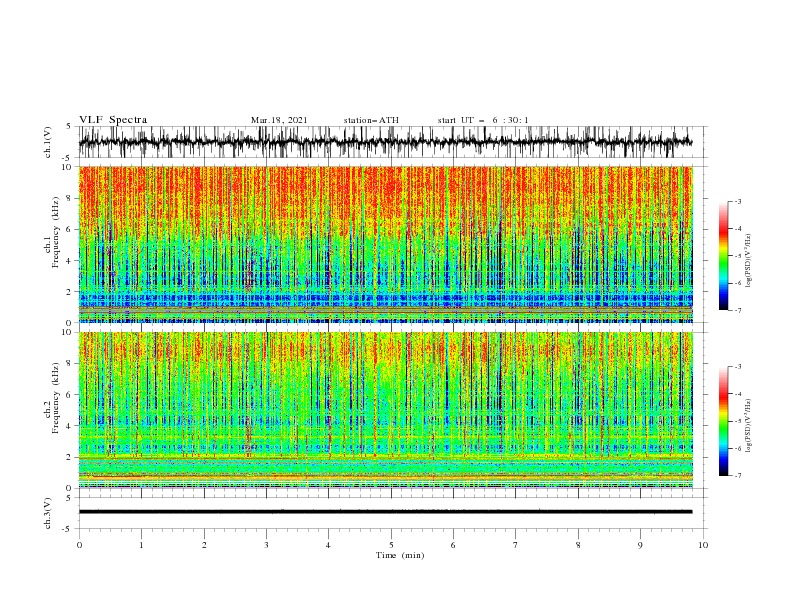
Task: Click the "-7" tick on ch.1 color bar
Action: pyautogui.click(x=738, y=310)
